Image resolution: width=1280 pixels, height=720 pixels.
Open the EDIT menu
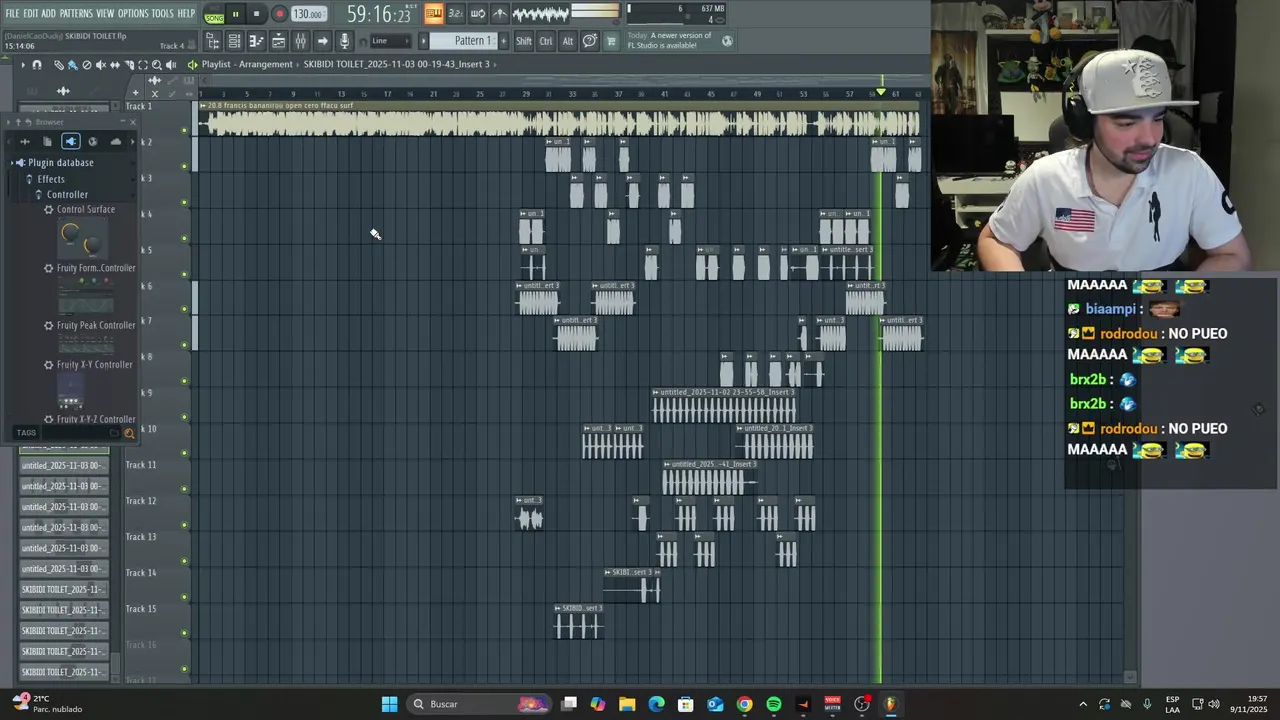point(31,13)
